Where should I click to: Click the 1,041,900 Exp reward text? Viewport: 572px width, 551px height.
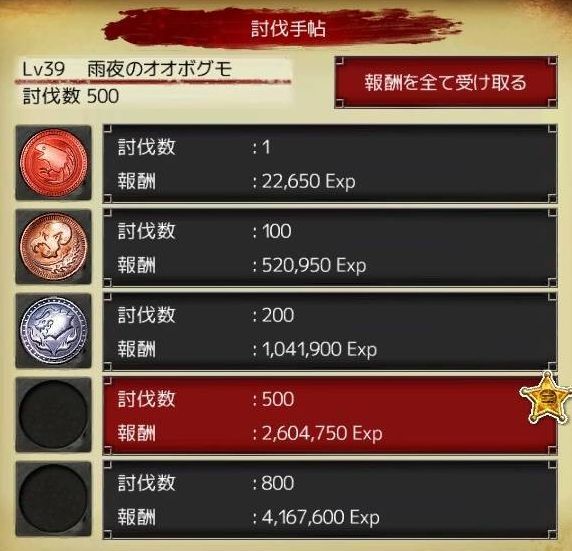(x=320, y=349)
